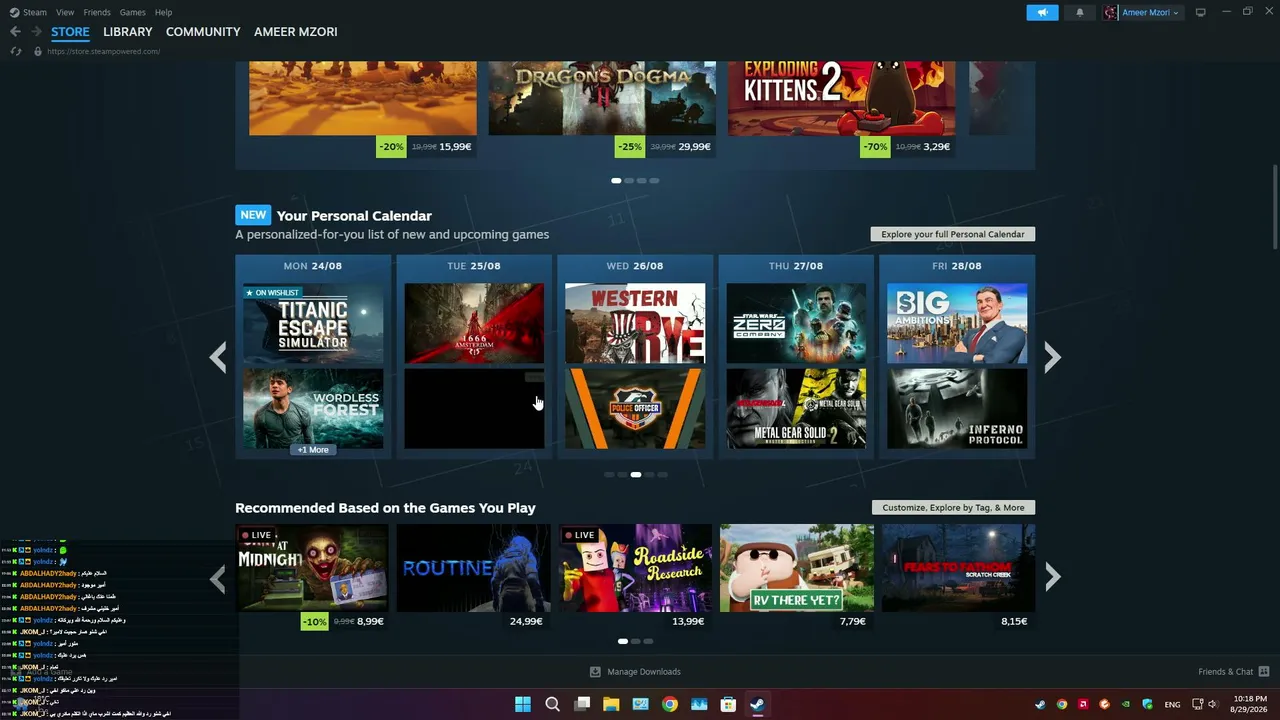Screen dimensions: 1280x720
Task: Reload the store page
Action: (x=16, y=51)
